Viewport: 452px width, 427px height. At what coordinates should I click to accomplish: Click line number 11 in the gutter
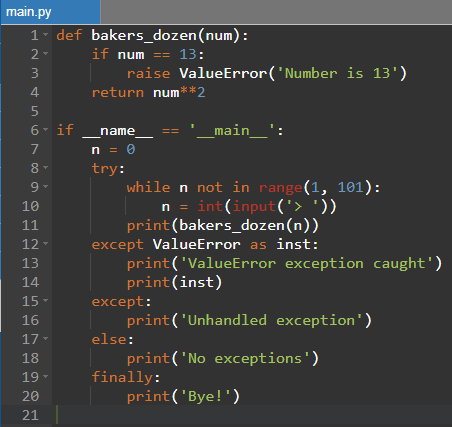[31, 225]
